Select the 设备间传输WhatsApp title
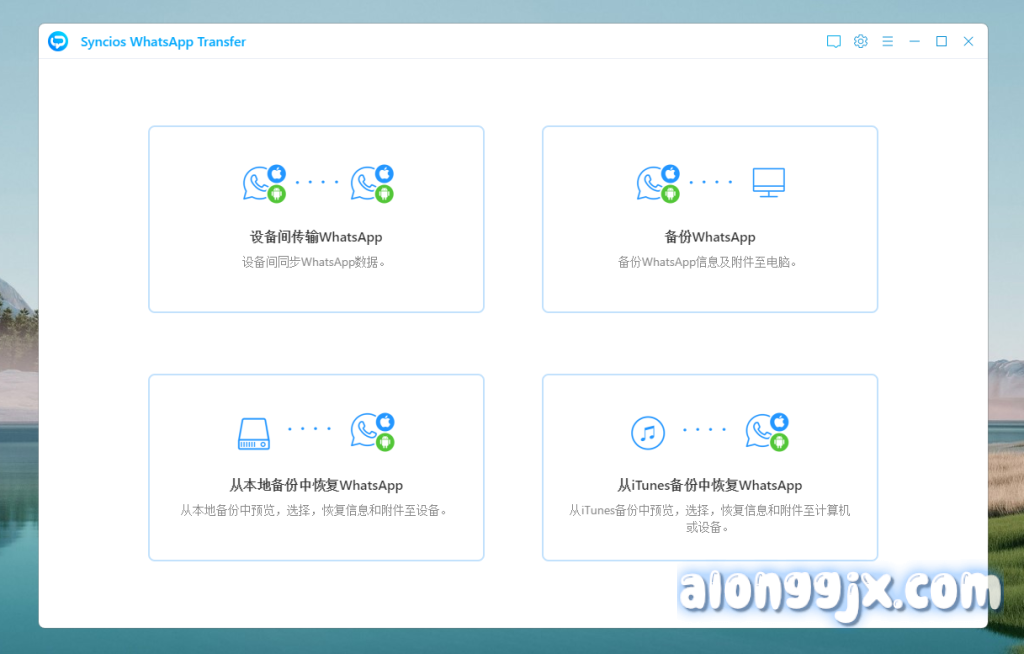Viewport: 1024px width, 654px height. coord(316,238)
